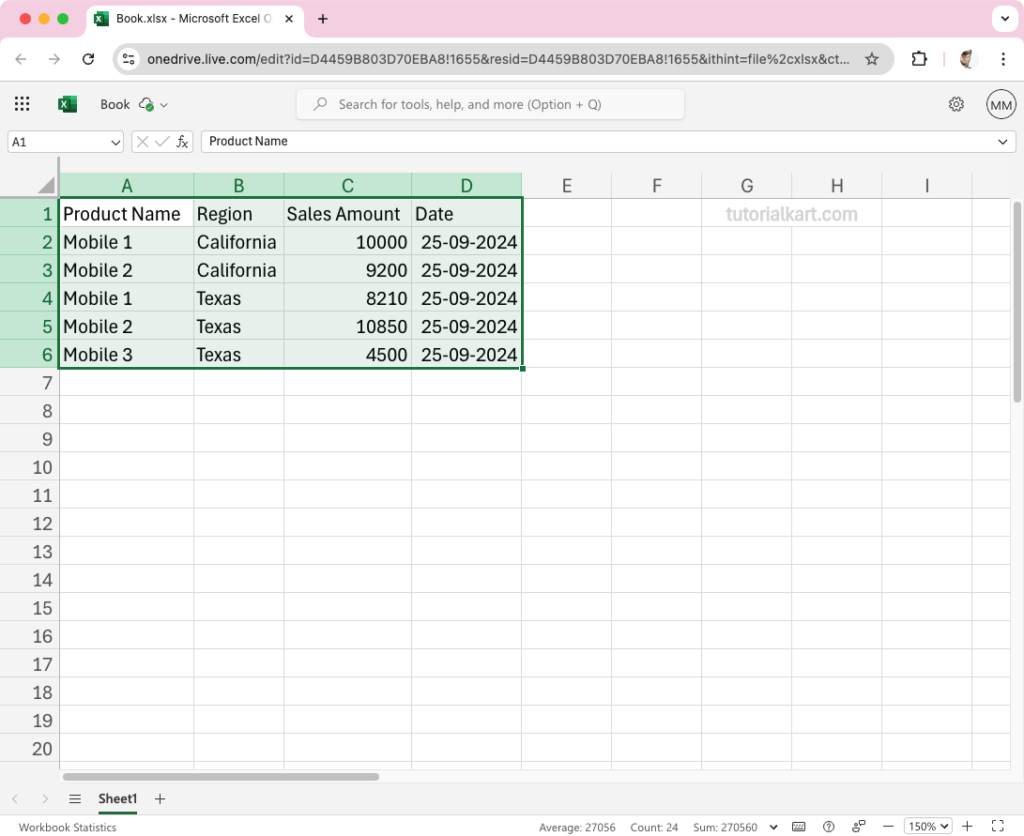Click the accessibility checker icon in status bar
Viewport: 1024px width, 836px height.
tap(858, 824)
